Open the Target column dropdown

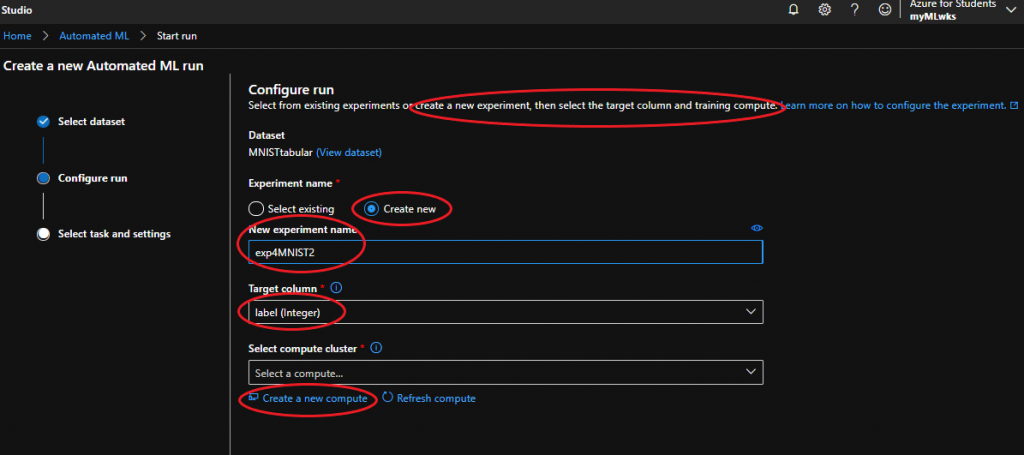(505, 312)
